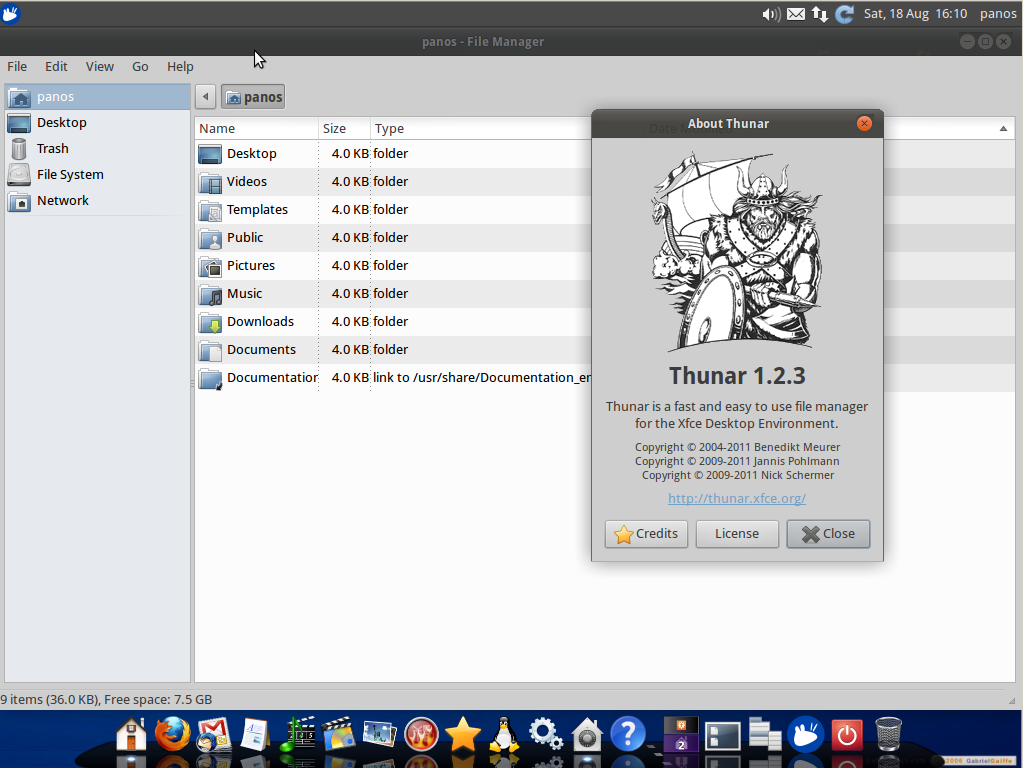The width and height of the screenshot is (1023, 768).
Task: Click the clock showing Sat, 18 Aug 16:10
Action: [x=915, y=14]
